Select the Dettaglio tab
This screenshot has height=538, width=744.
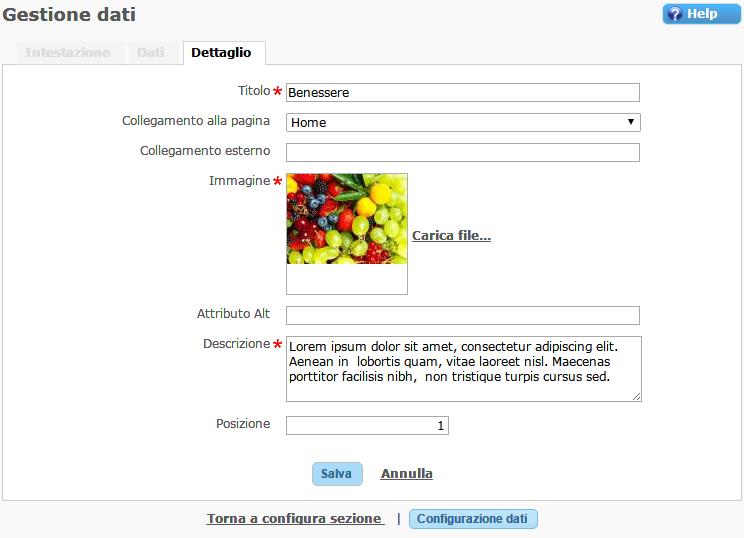pos(222,53)
